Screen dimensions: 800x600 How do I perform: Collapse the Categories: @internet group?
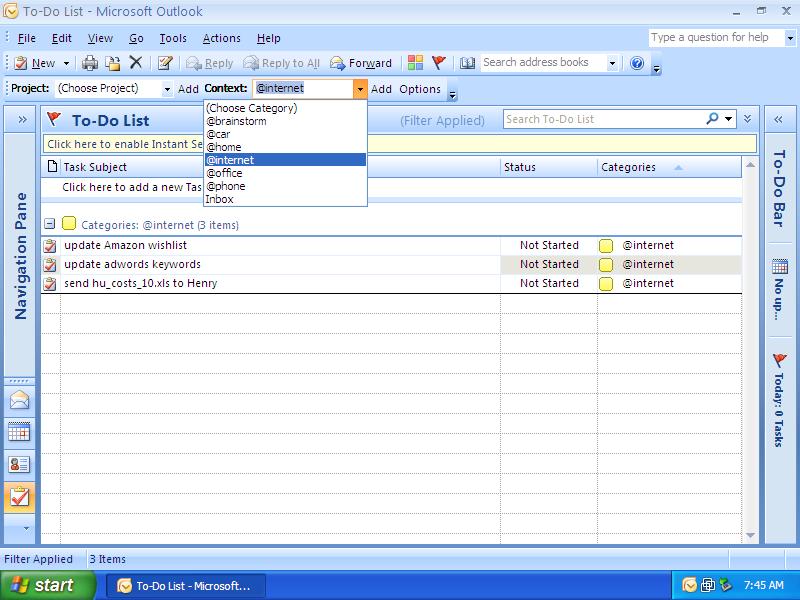click(x=48, y=224)
